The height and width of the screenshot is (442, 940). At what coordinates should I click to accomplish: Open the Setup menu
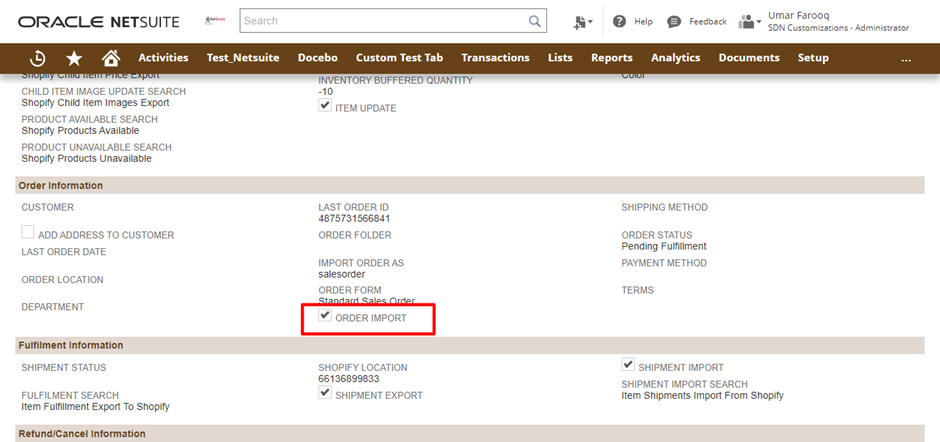[x=813, y=58]
